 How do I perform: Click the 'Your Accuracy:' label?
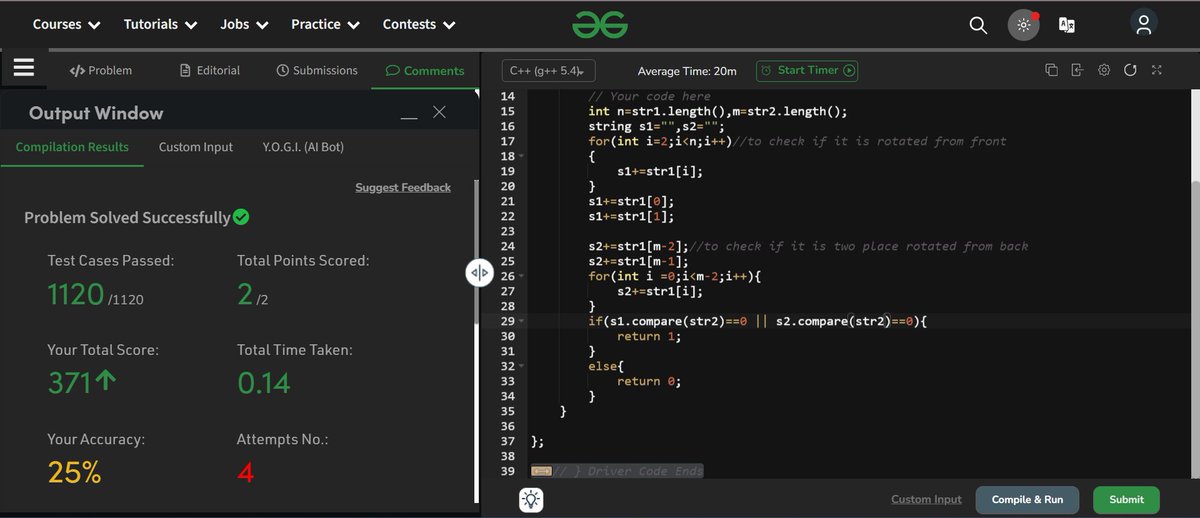[x=96, y=439]
